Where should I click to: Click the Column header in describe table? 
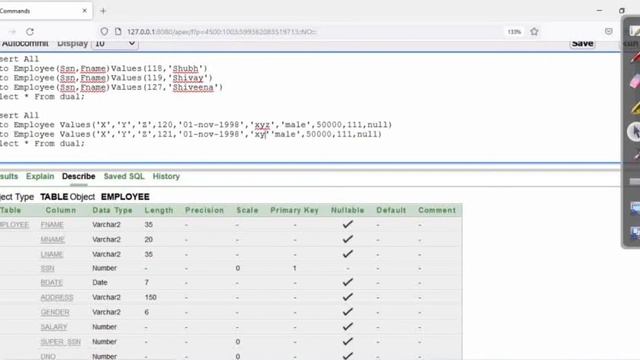click(61, 210)
